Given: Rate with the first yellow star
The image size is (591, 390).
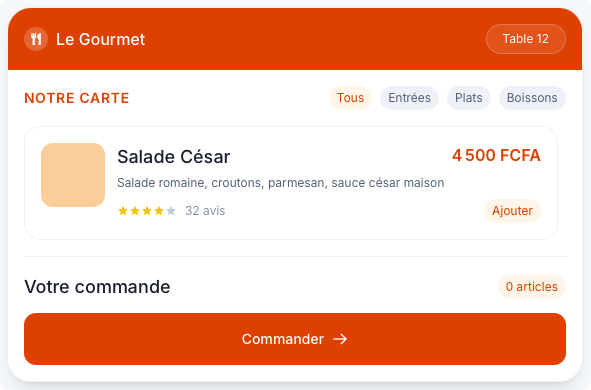Looking at the screenshot, I should (123, 211).
